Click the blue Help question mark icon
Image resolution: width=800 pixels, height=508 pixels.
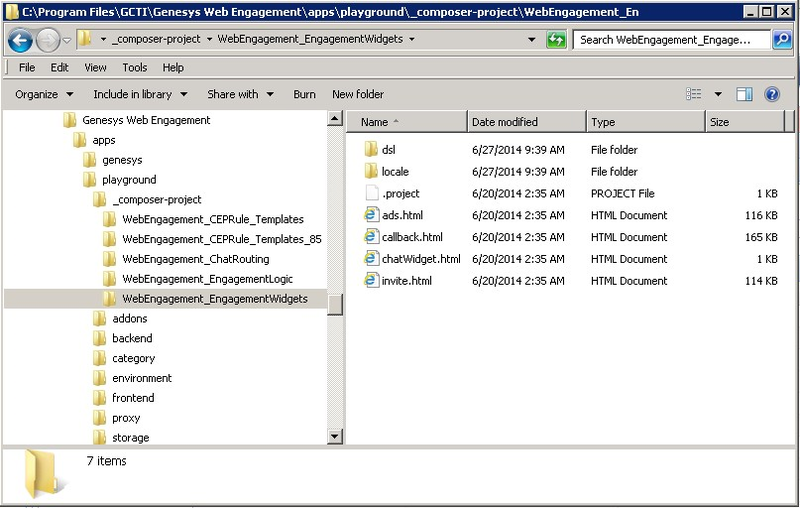point(772,94)
